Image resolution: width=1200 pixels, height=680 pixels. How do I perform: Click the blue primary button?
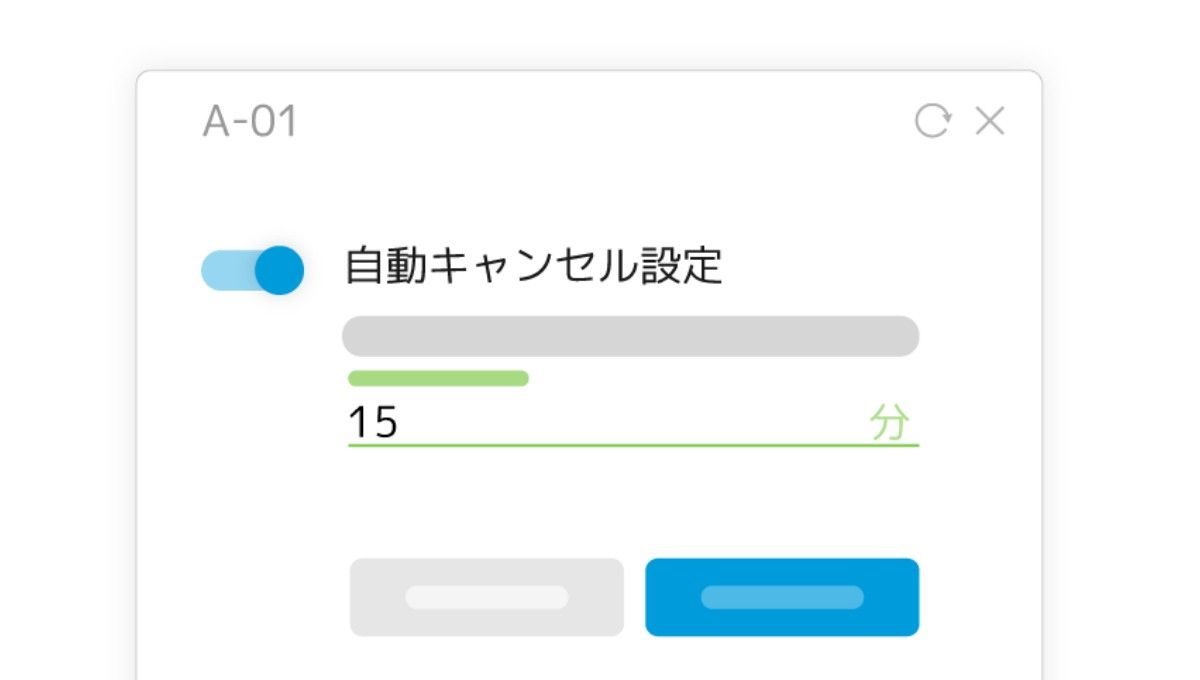pos(782,597)
